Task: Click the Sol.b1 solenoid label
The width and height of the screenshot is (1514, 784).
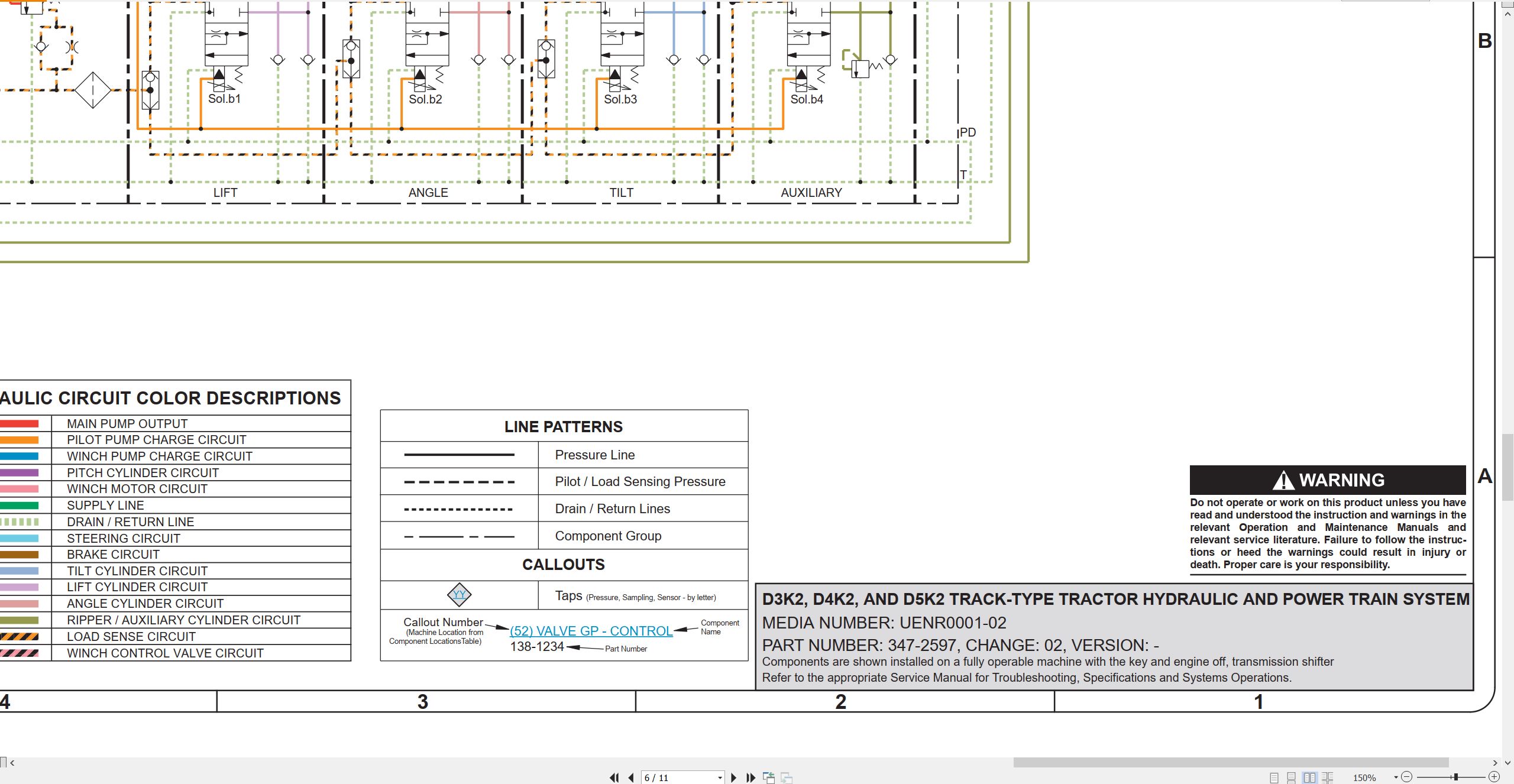Action: tap(224, 99)
